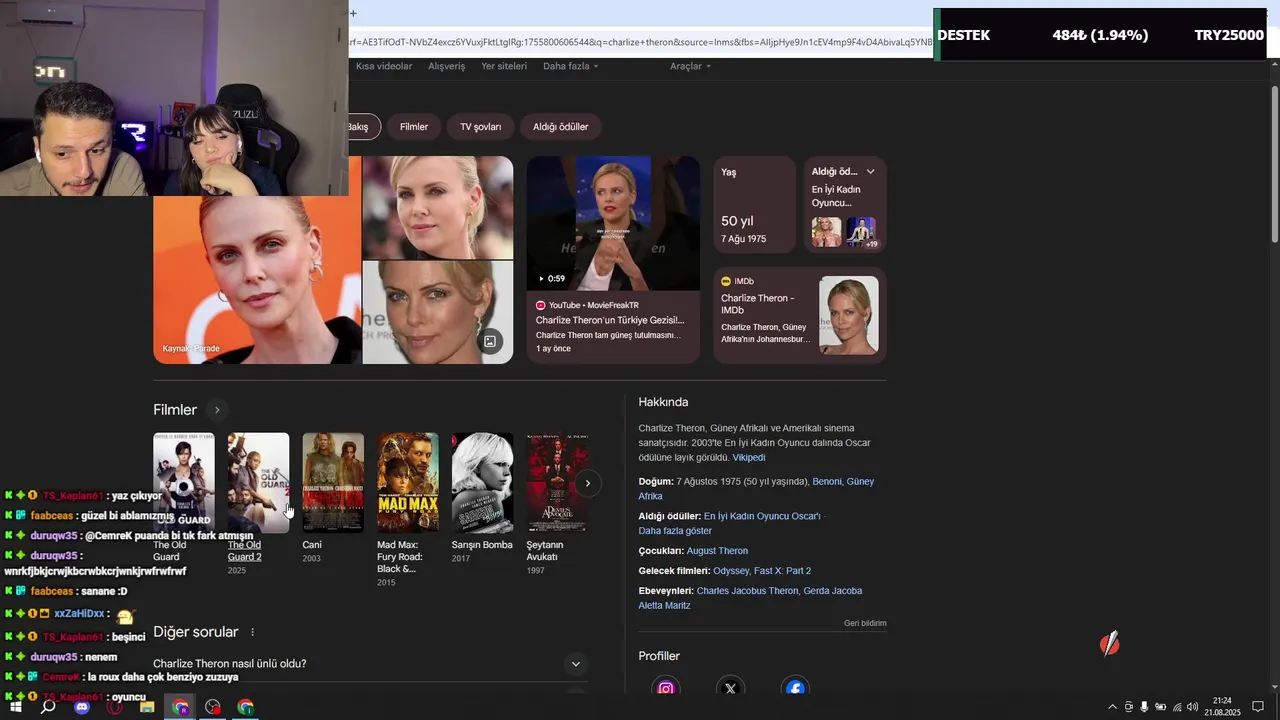This screenshot has height=720, width=1280.
Task: Open the Vikipedi link
Action: click(749, 457)
